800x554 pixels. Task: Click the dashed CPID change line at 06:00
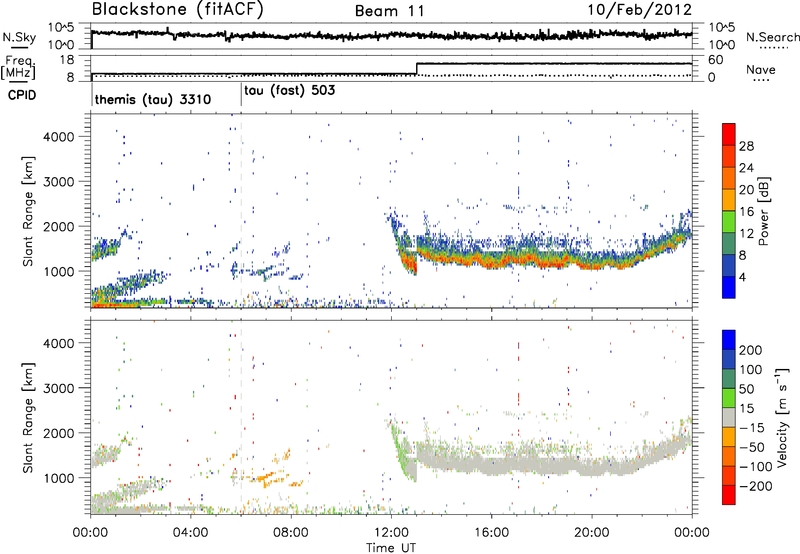(x=241, y=211)
